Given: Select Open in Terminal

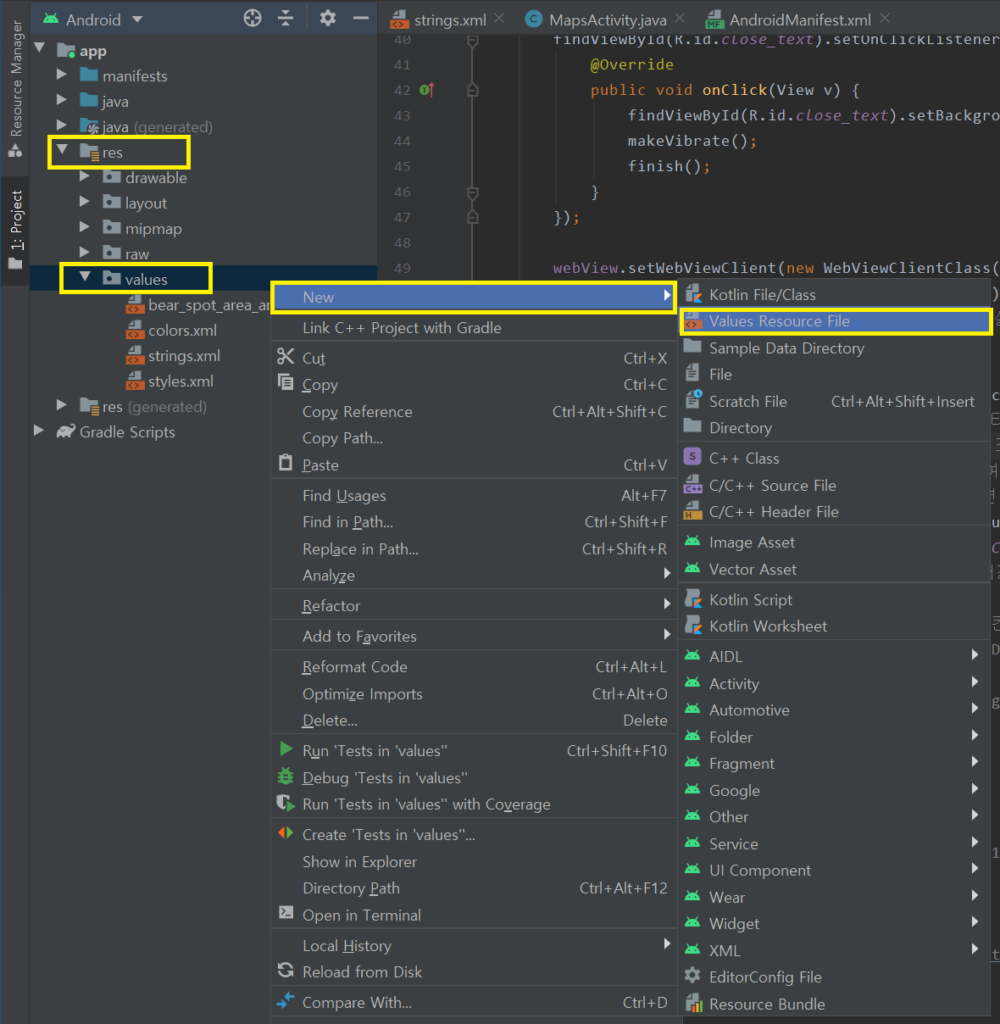Looking at the screenshot, I should [361, 915].
